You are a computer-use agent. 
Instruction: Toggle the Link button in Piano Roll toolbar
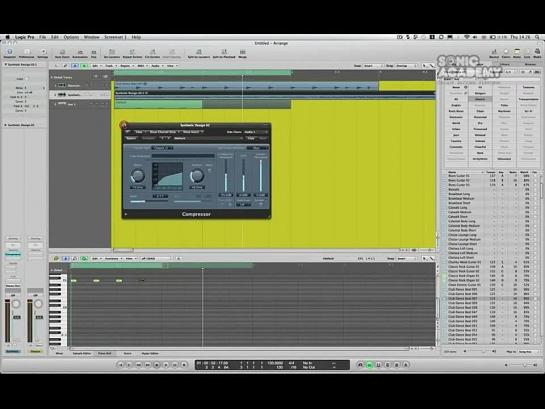[x=56, y=259]
